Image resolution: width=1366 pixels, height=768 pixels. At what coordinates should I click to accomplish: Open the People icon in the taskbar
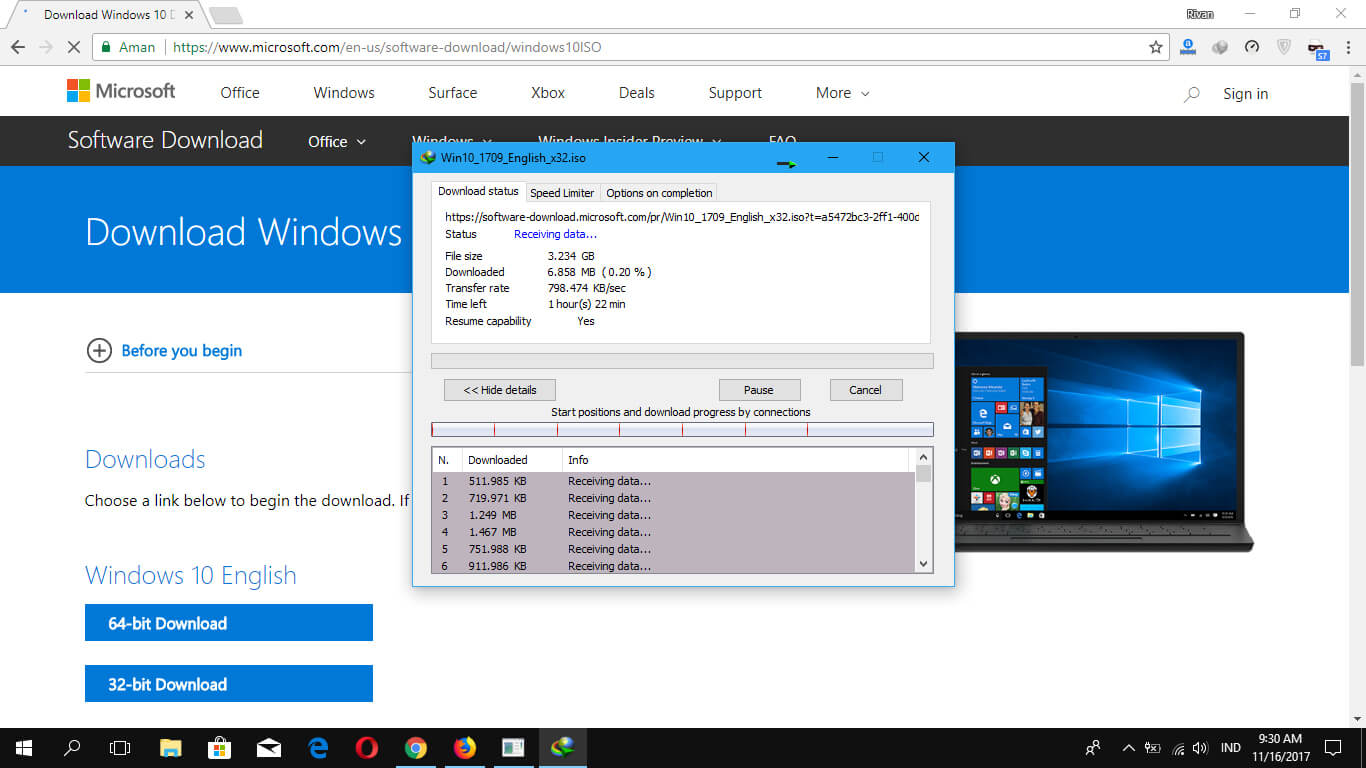tap(1093, 747)
